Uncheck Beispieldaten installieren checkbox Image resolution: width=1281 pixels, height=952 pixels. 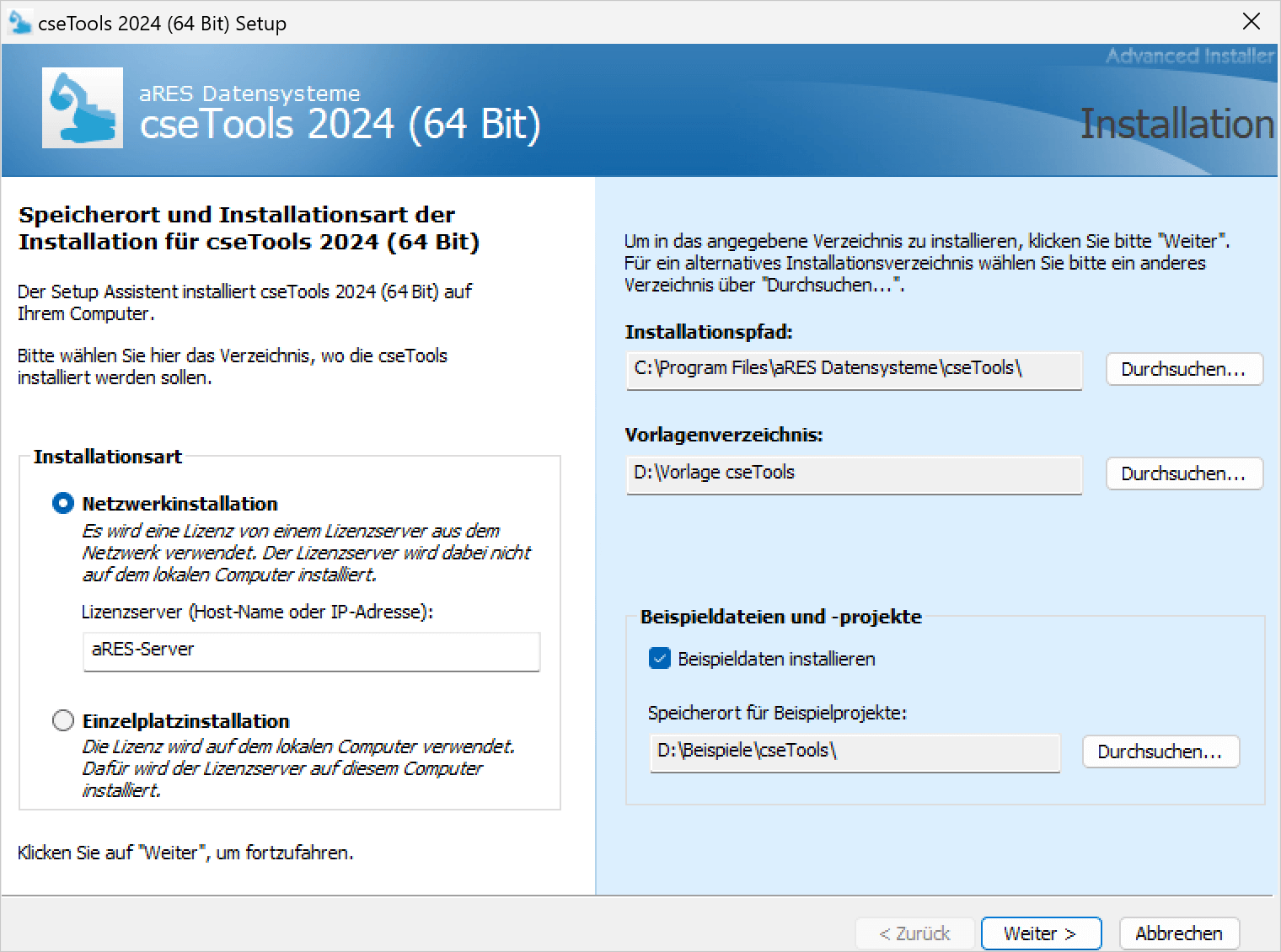click(x=659, y=659)
